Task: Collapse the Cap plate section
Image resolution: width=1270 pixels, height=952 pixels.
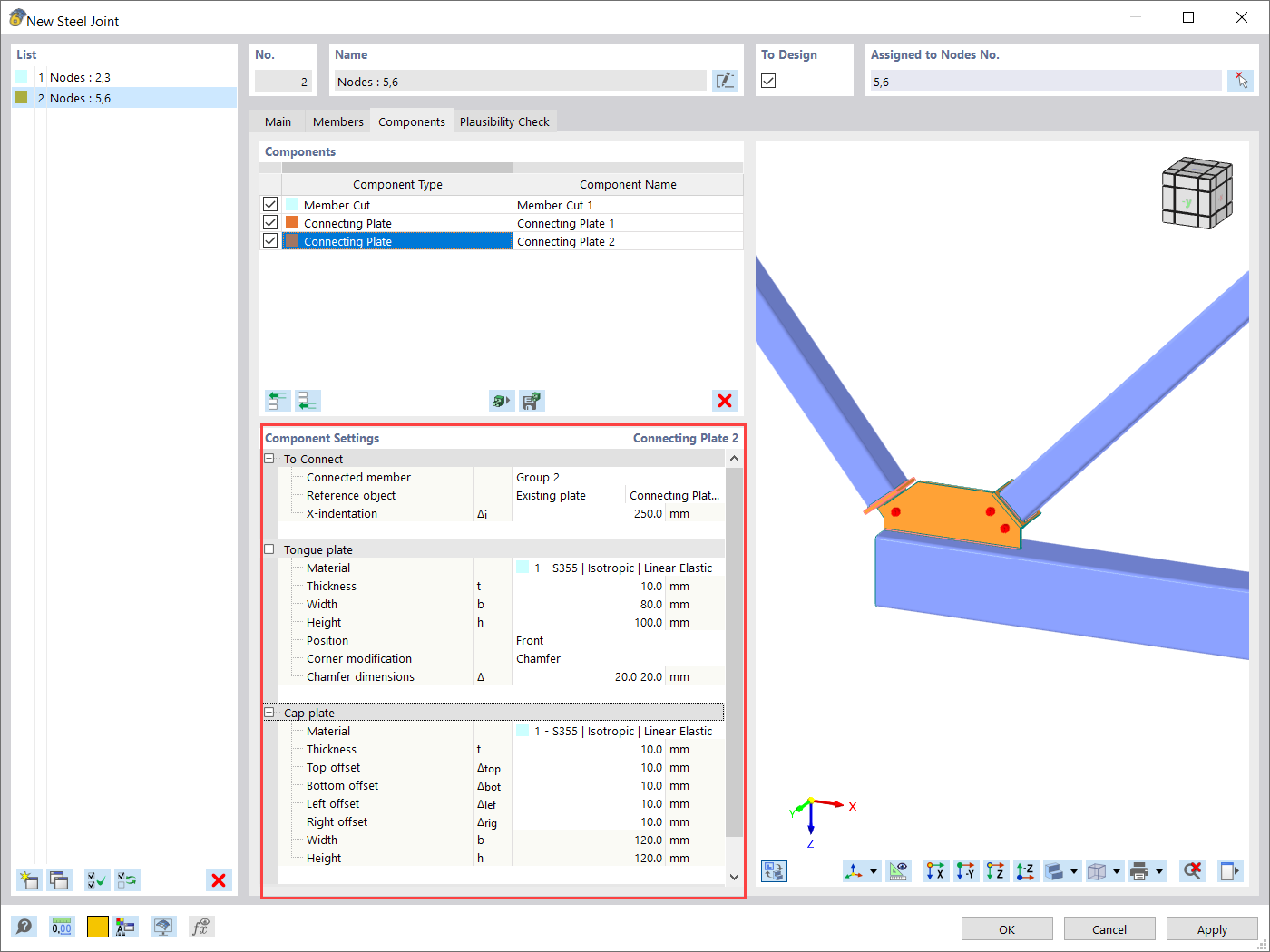Action: coord(269,713)
